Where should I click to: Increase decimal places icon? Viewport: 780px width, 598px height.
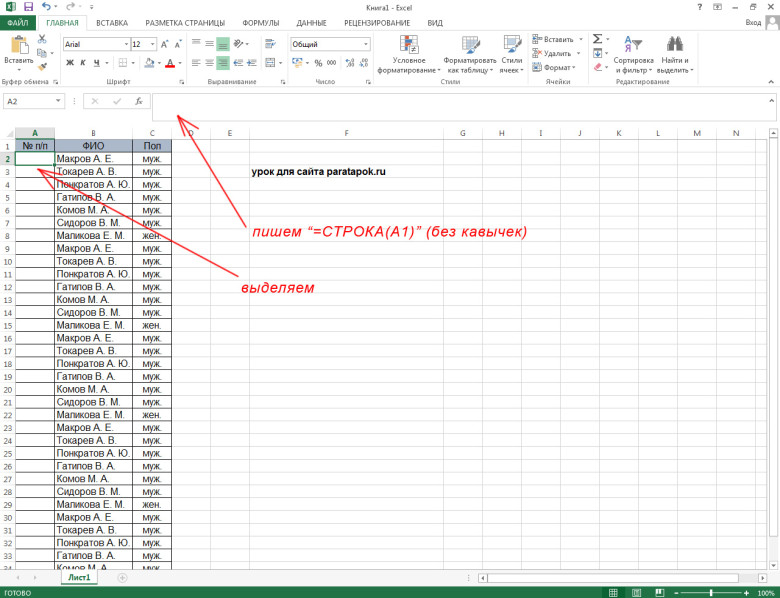point(350,63)
